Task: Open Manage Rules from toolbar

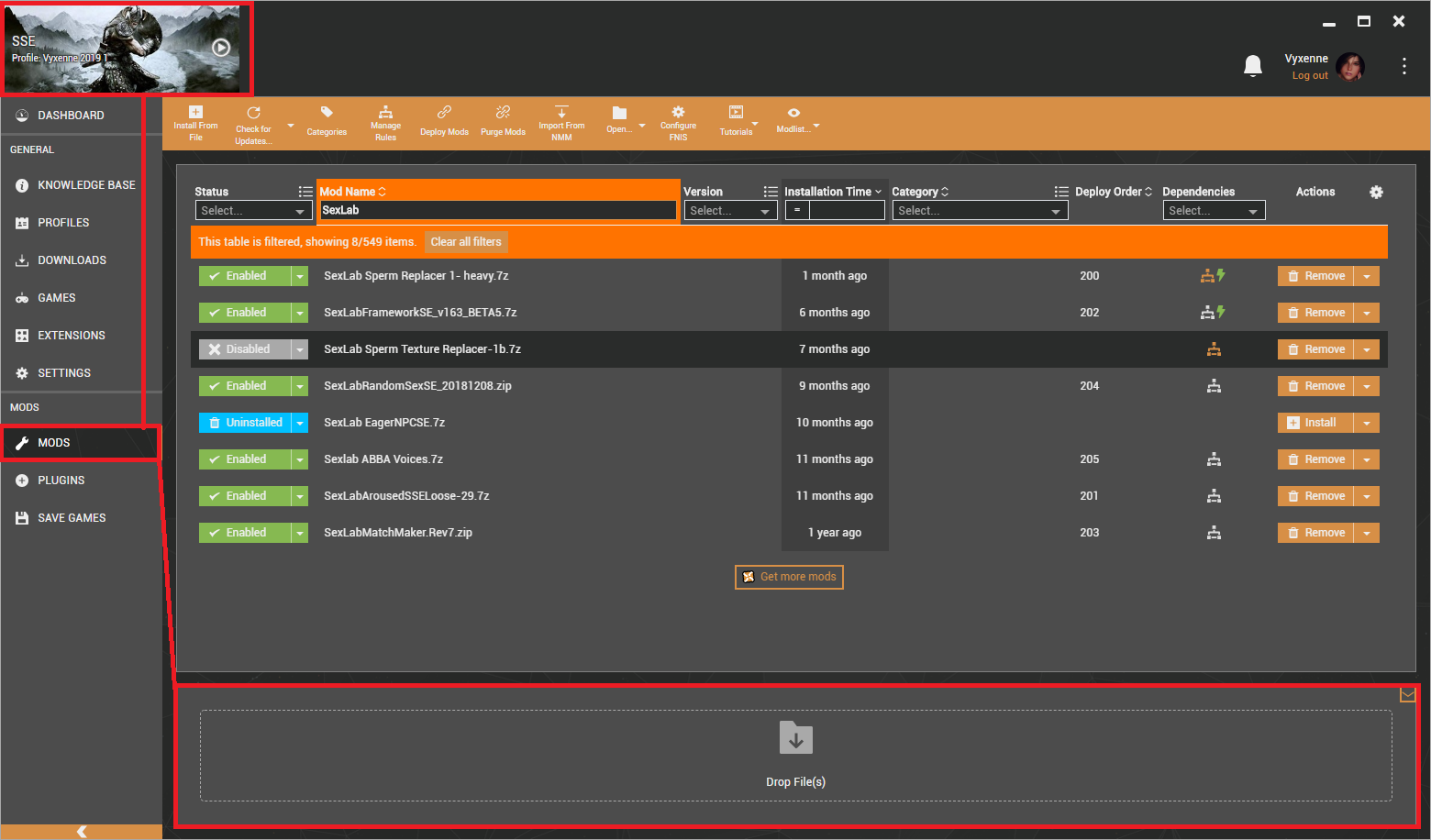Action: pyautogui.click(x=385, y=124)
